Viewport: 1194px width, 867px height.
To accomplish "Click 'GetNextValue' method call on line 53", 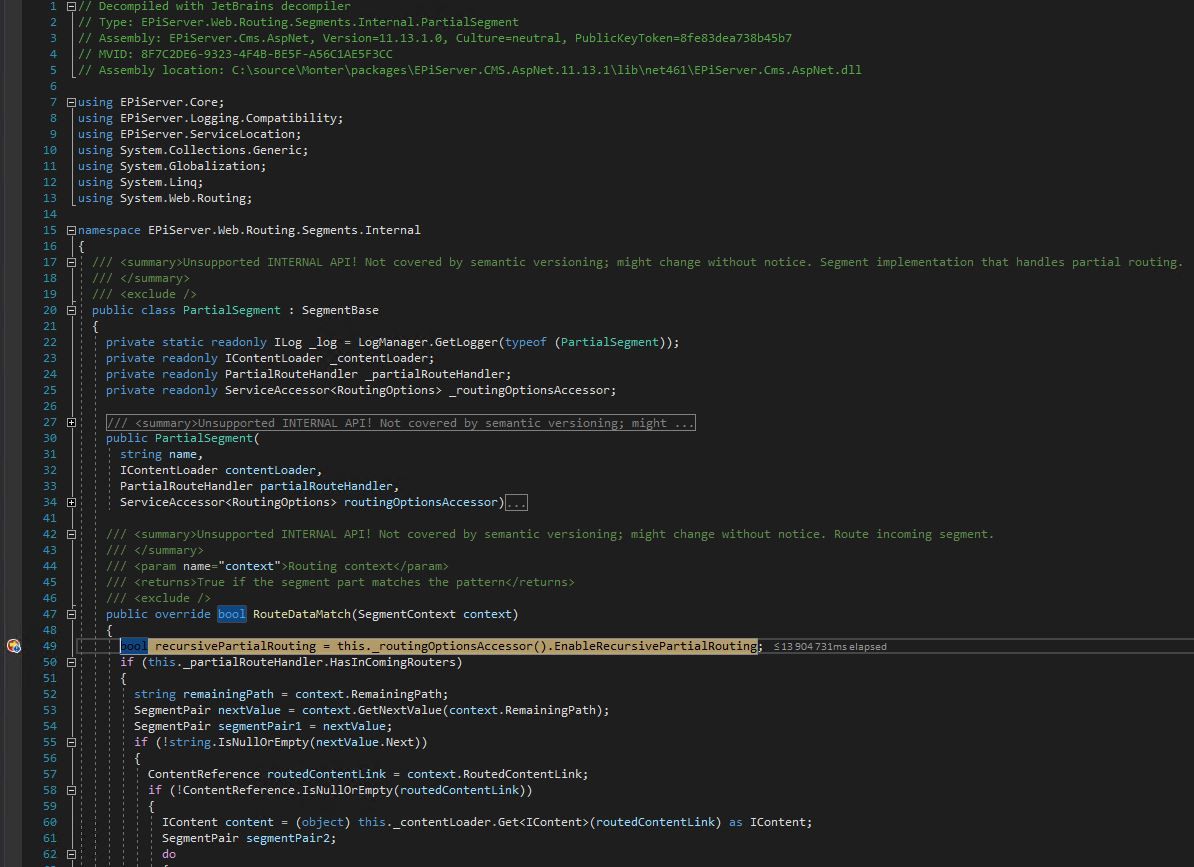I will 400,710.
